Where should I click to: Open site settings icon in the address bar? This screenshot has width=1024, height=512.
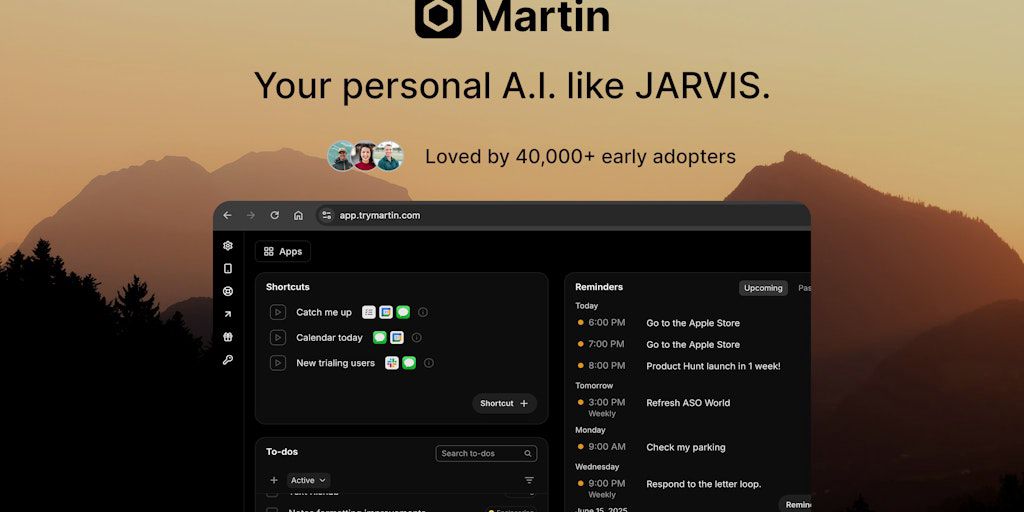(327, 216)
